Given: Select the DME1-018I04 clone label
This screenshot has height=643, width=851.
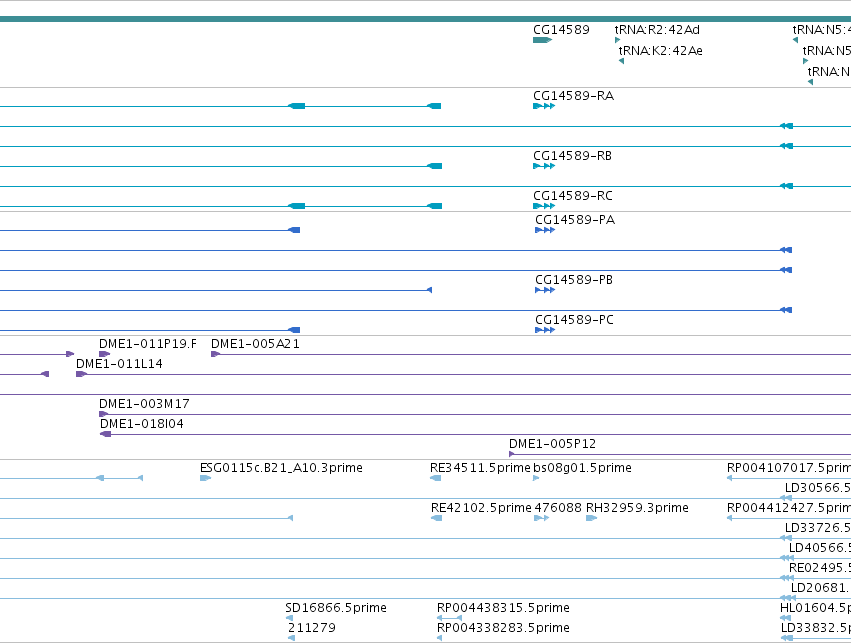Looking at the screenshot, I should (x=142, y=424).
